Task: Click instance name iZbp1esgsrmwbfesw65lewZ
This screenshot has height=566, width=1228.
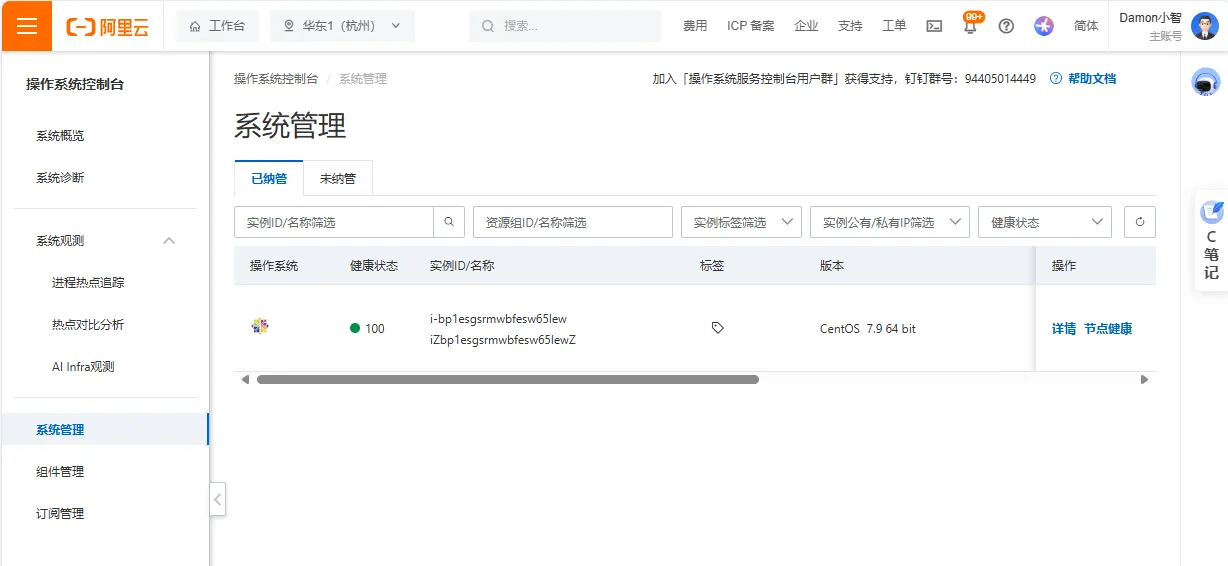Action: point(503,339)
